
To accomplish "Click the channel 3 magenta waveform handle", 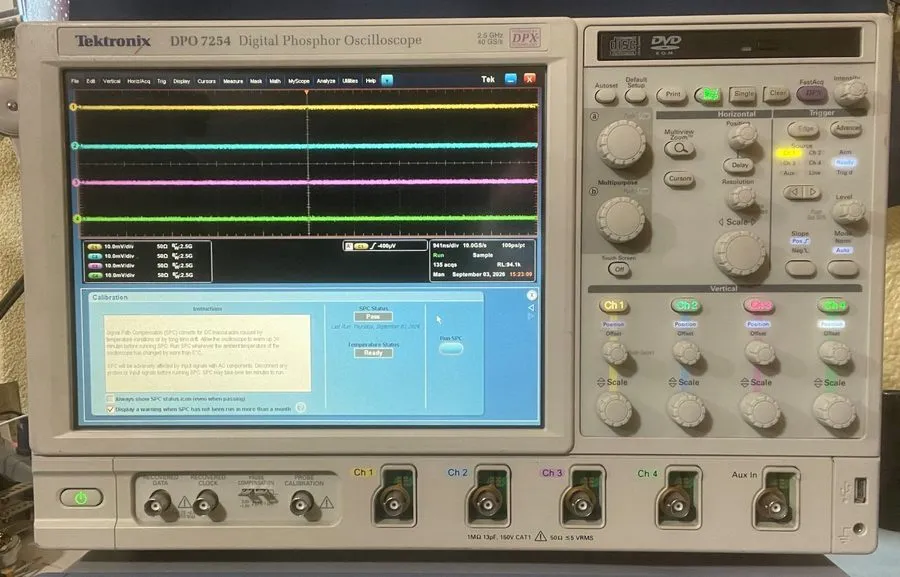I will tap(75, 183).
